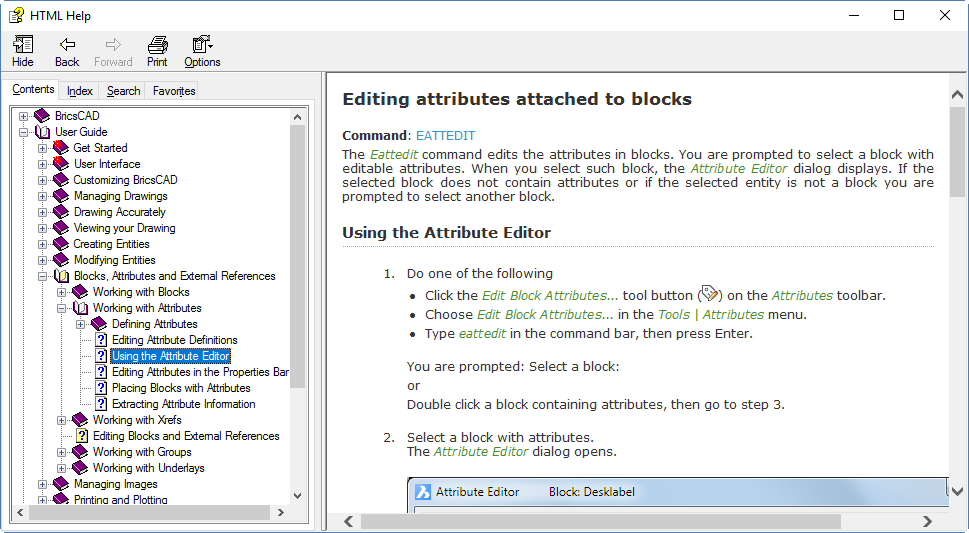Switch to the Contents tab
The width and height of the screenshot is (969, 533).
point(33,89)
